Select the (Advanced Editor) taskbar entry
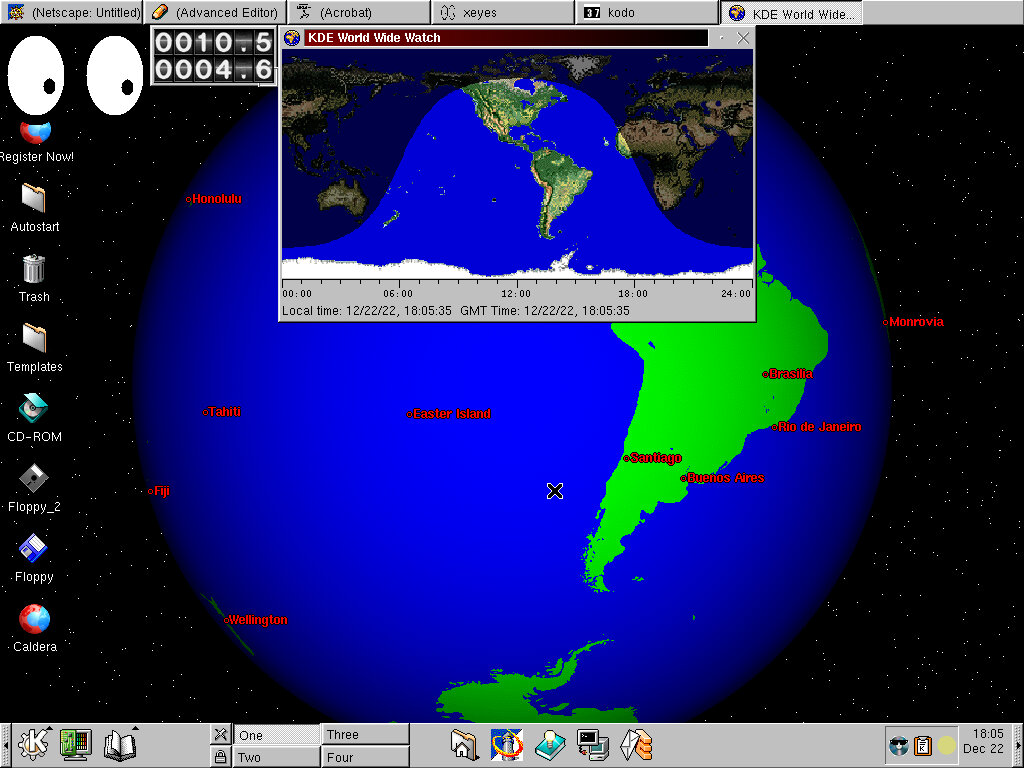 click(x=215, y=13)
